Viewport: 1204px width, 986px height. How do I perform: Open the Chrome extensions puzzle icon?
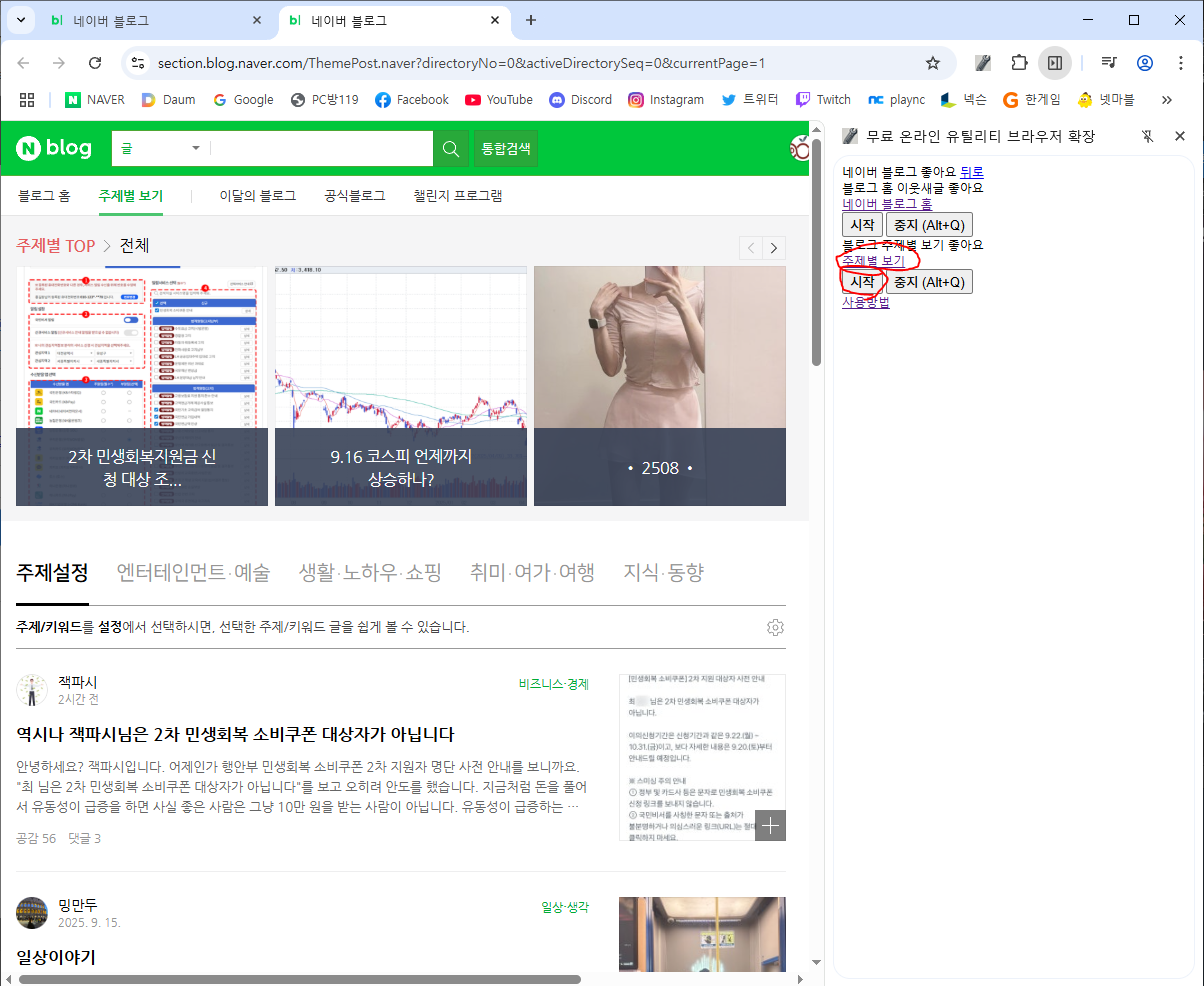(1019, 63)
